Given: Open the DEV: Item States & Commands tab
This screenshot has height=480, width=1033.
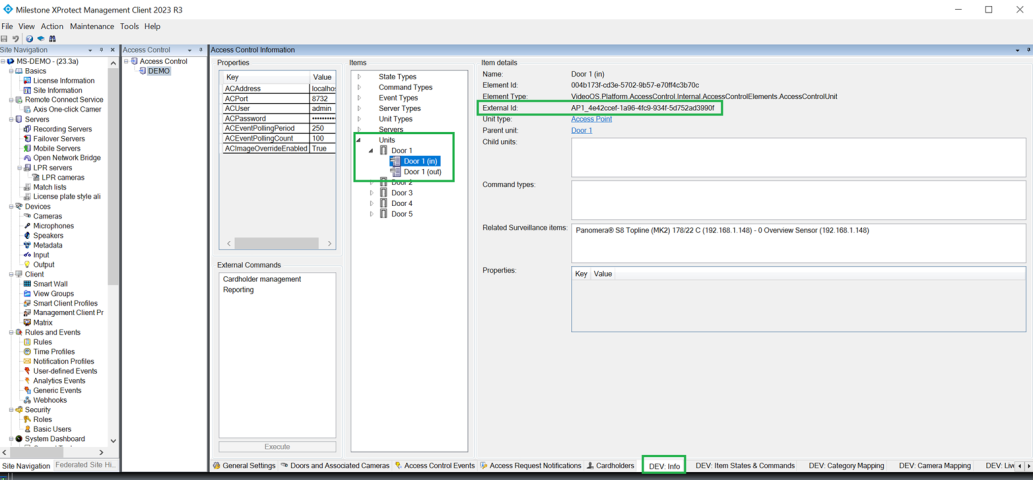Looking at the screenshot, I should [745, 466].
